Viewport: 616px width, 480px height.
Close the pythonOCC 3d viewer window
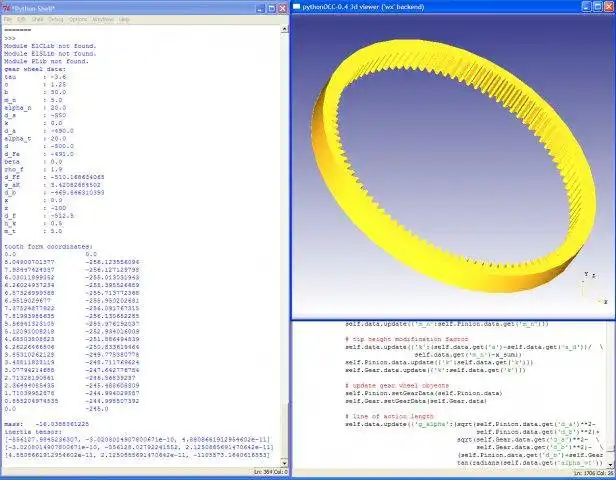point(608,7)
